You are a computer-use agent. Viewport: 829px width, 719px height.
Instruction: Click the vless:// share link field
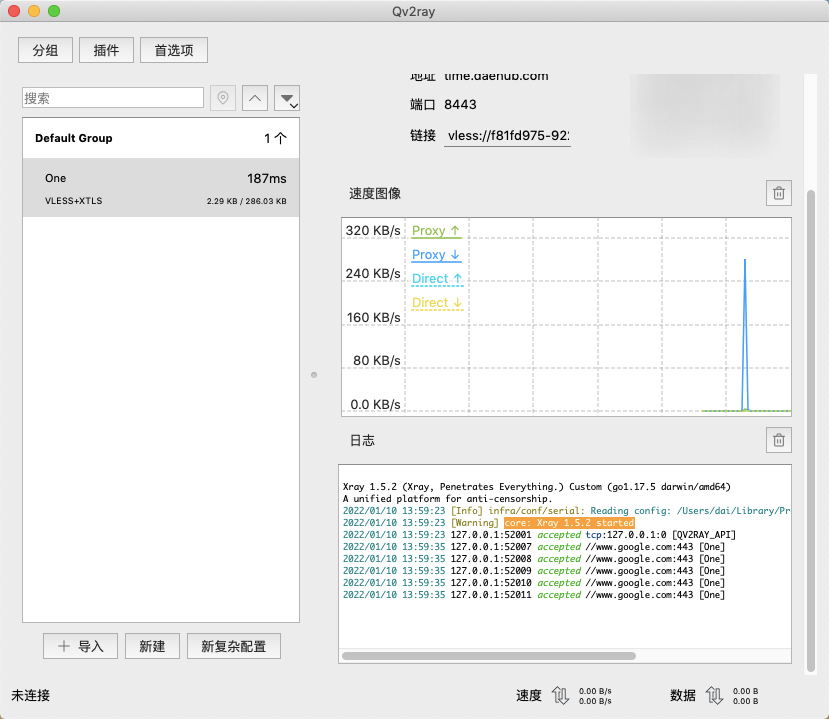(x=507, y=136)
